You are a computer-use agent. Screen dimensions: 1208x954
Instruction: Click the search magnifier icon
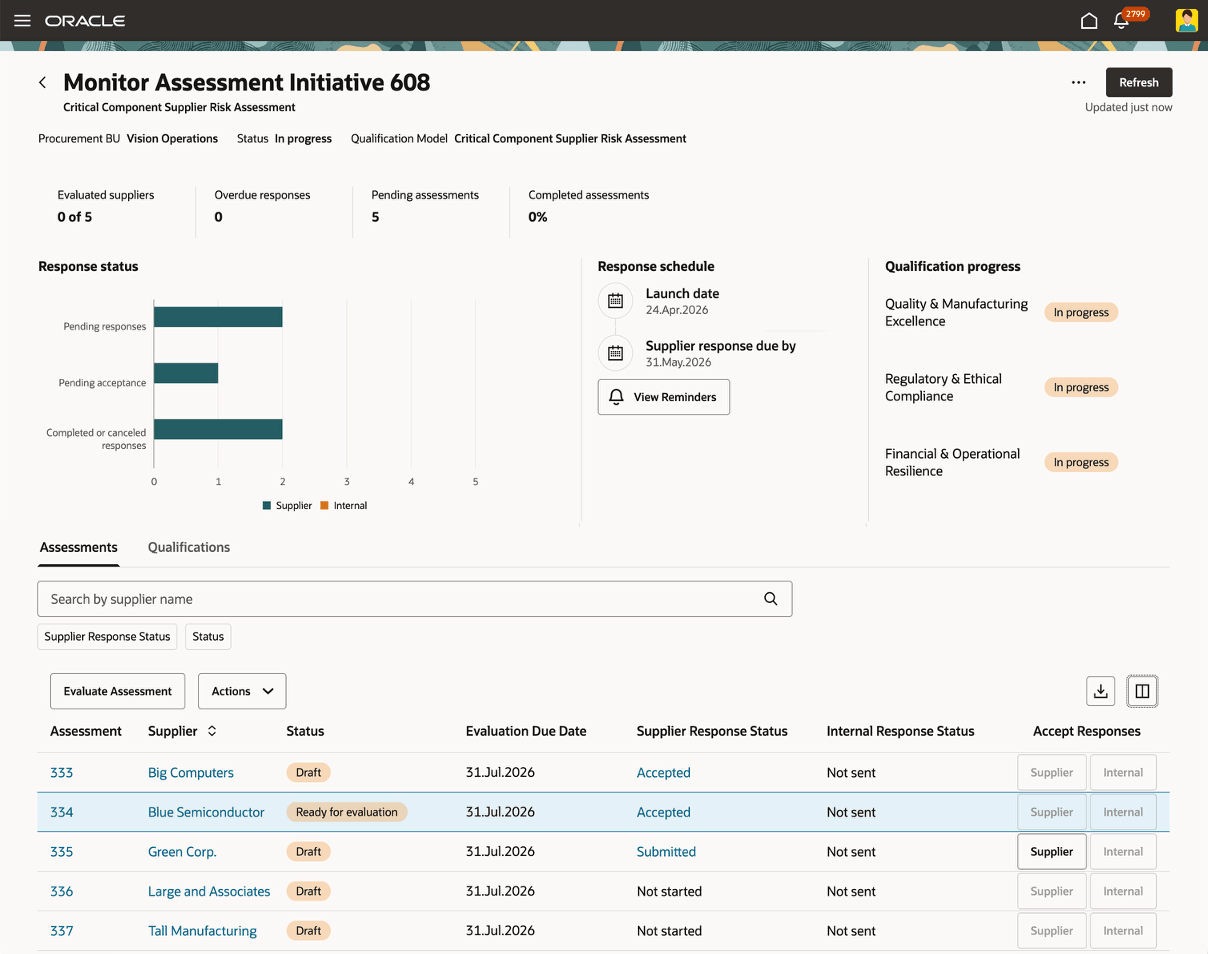click(x=770, y=599)
